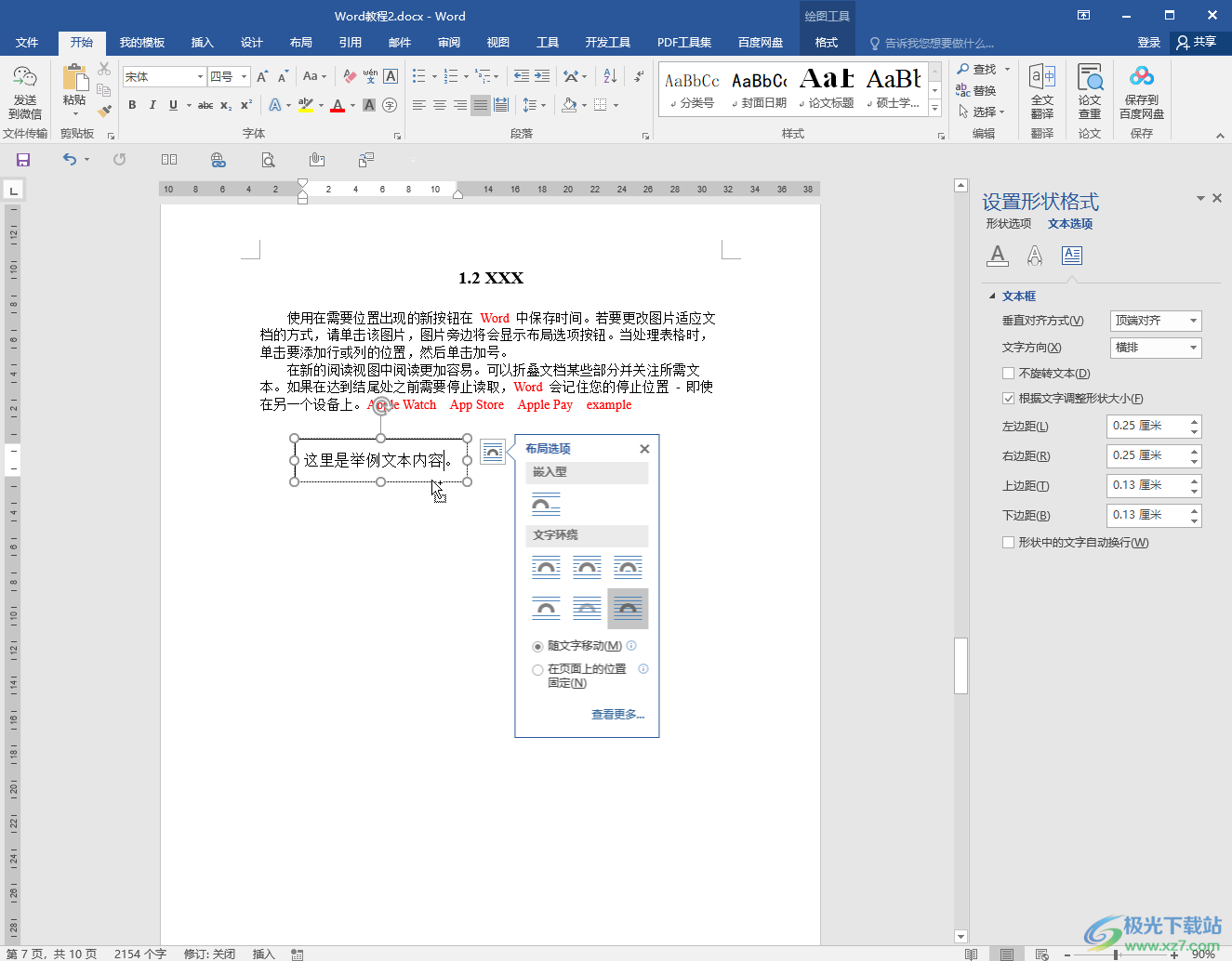1232x961 pixels.
Task: Apply strikethrough to text
Action: tap(205, 105)
